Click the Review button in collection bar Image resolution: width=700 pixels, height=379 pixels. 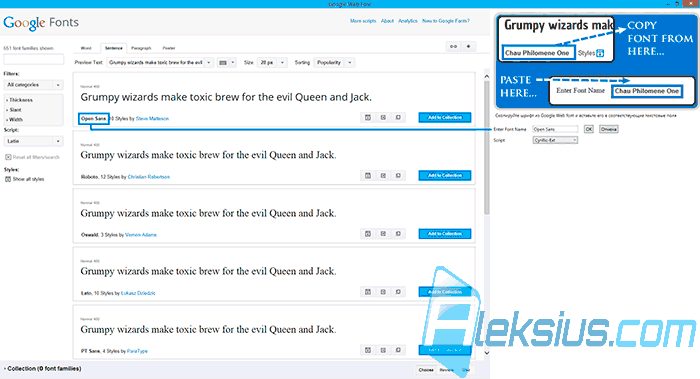(x=446, y=370)
